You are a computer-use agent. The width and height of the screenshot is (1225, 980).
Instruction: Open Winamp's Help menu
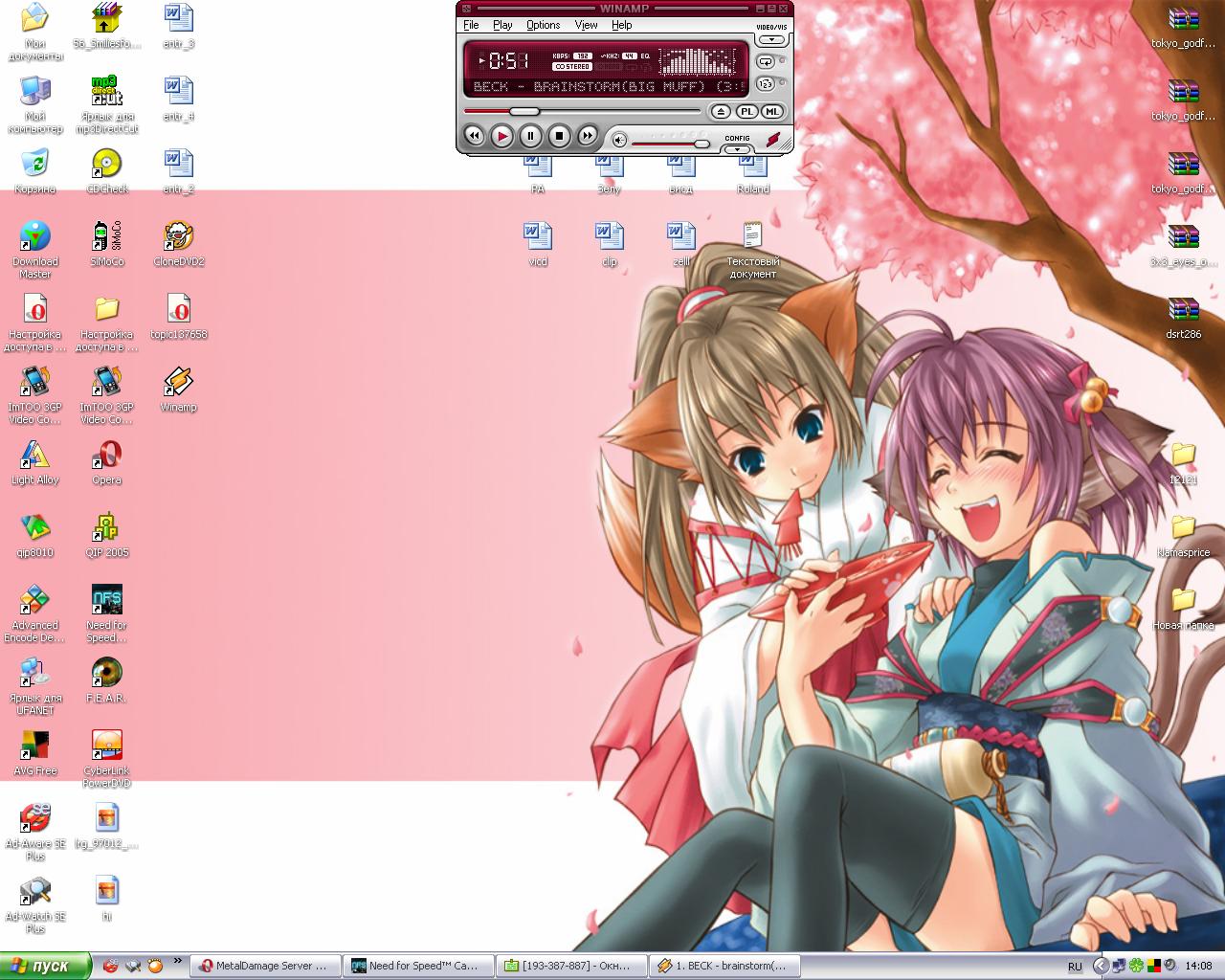coord(621,25)
